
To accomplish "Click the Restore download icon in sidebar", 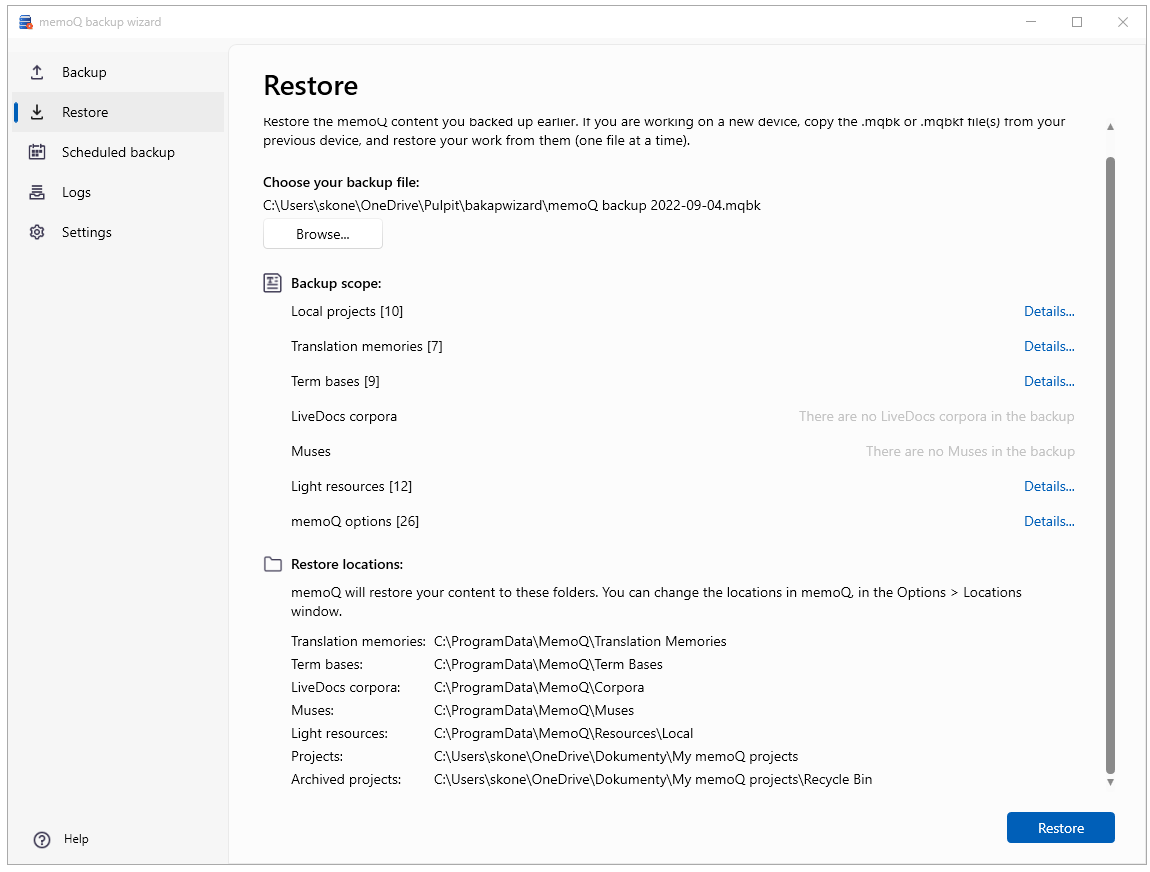I will 37,112.
